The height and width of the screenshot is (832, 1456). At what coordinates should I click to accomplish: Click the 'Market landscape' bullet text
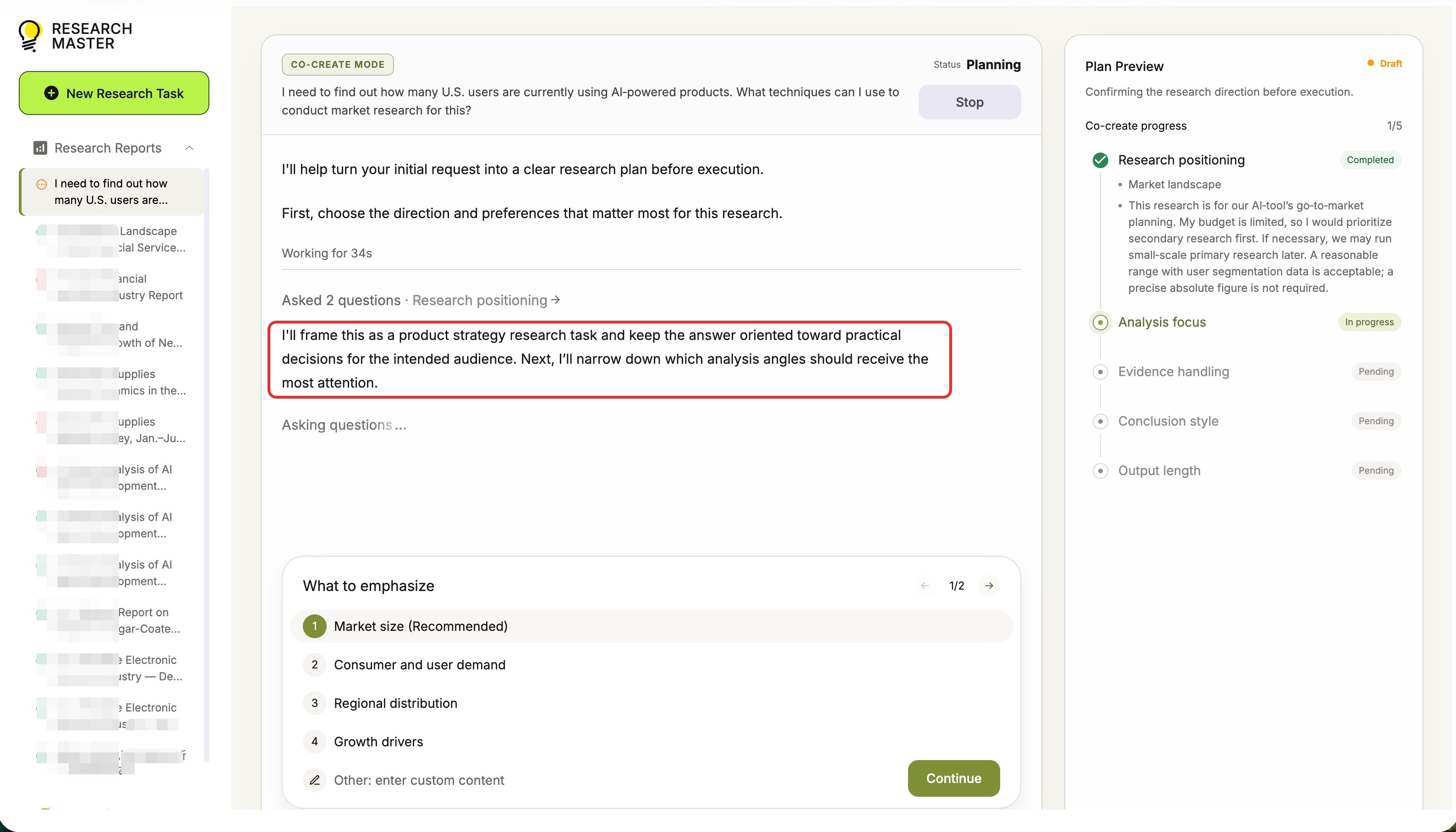pos(1174,185)
